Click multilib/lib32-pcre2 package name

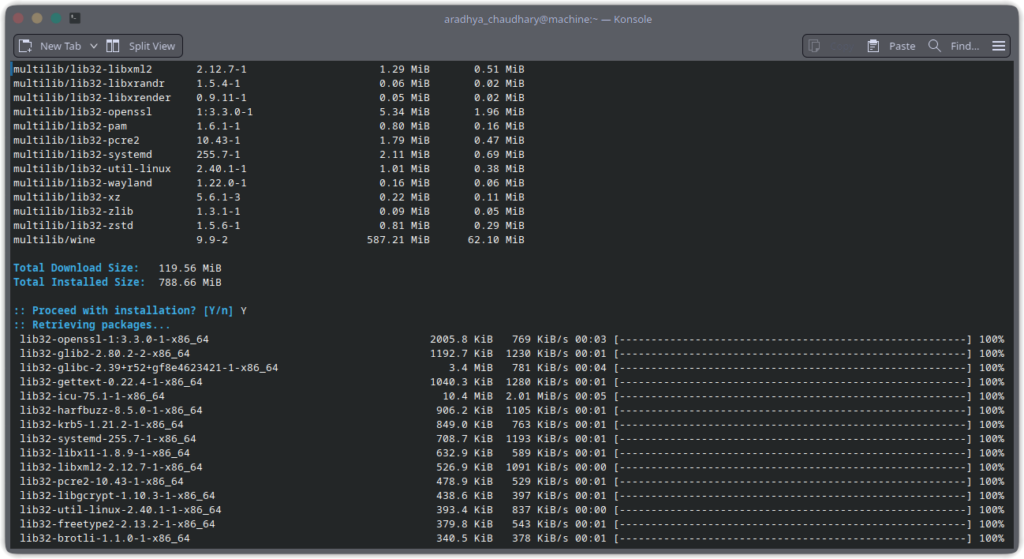(76, 140)
